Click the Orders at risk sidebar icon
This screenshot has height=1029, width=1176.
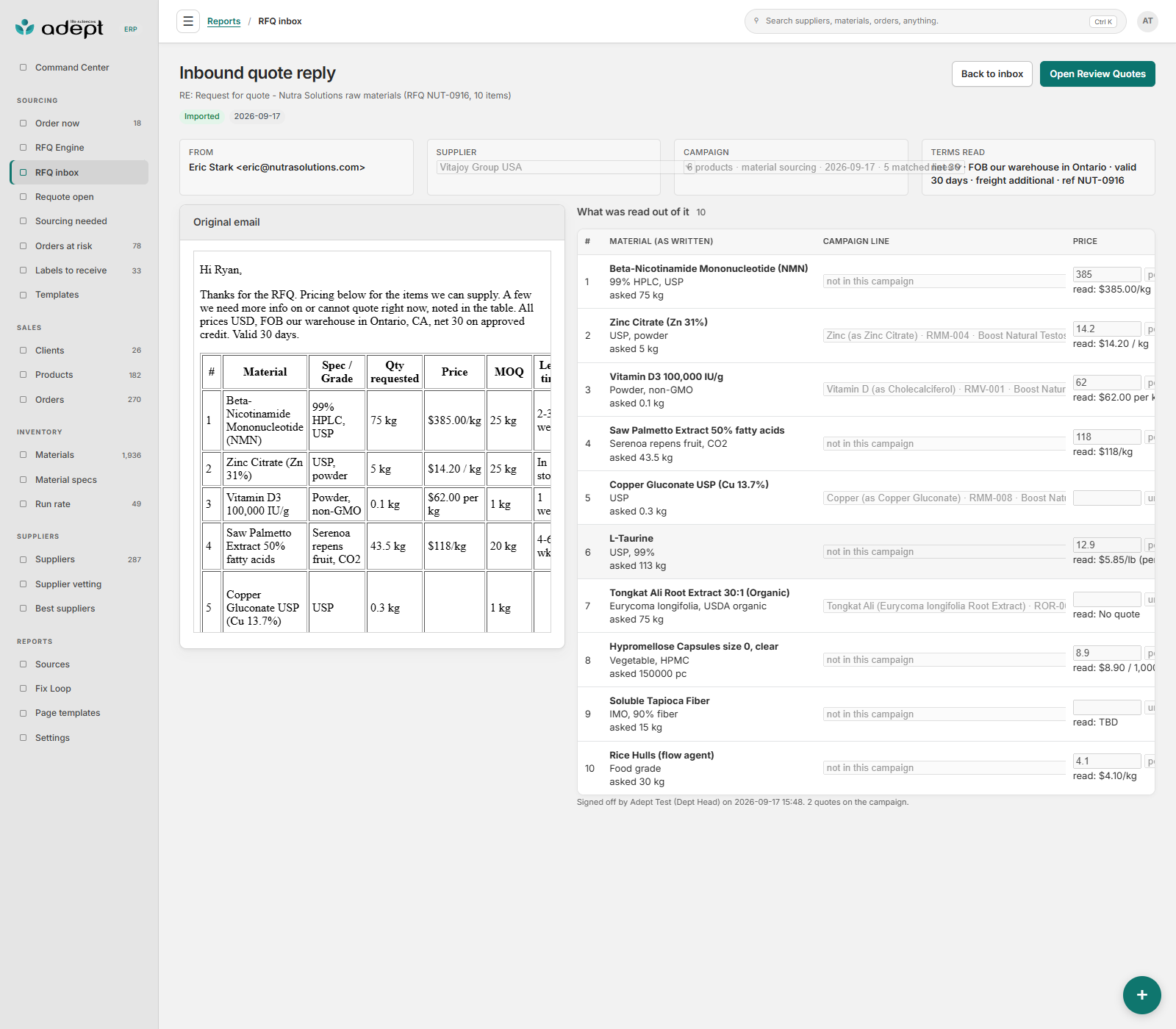(x=23, y=246)
